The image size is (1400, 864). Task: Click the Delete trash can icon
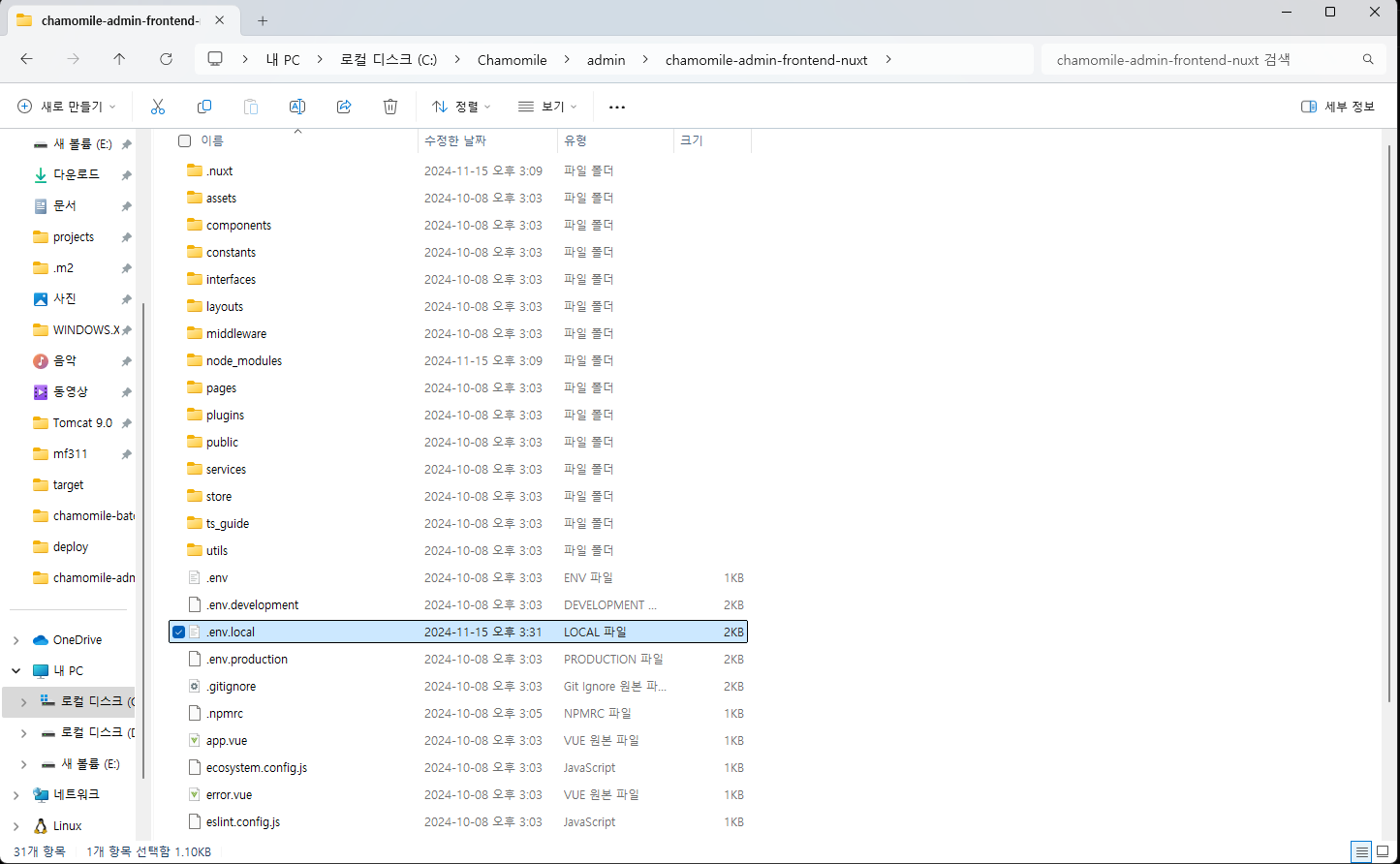coord(390,107)
